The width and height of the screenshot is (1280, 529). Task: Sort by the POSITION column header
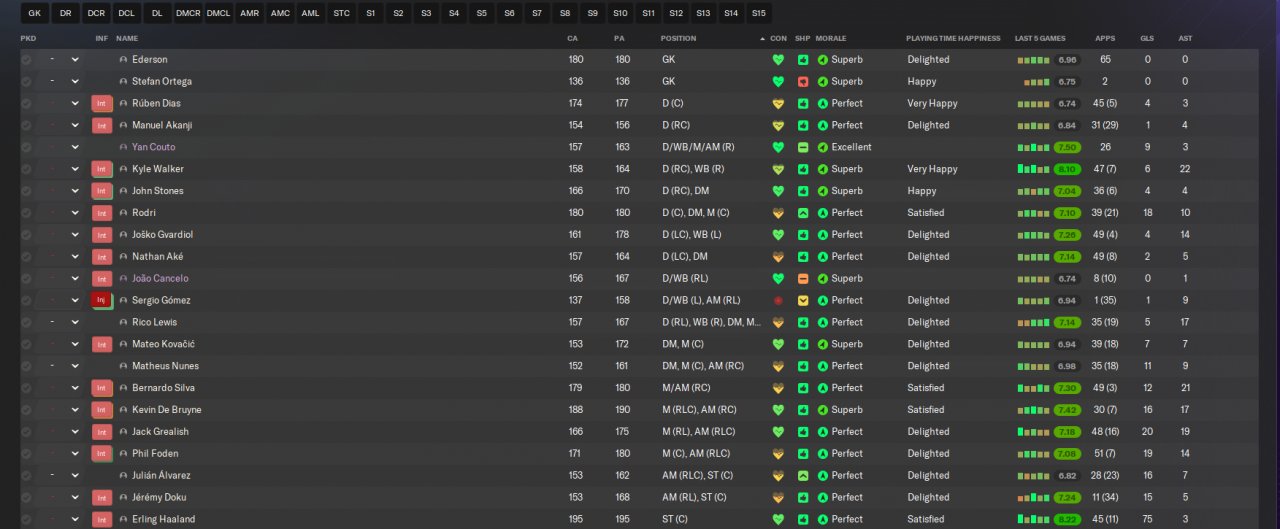pos(678,38)
